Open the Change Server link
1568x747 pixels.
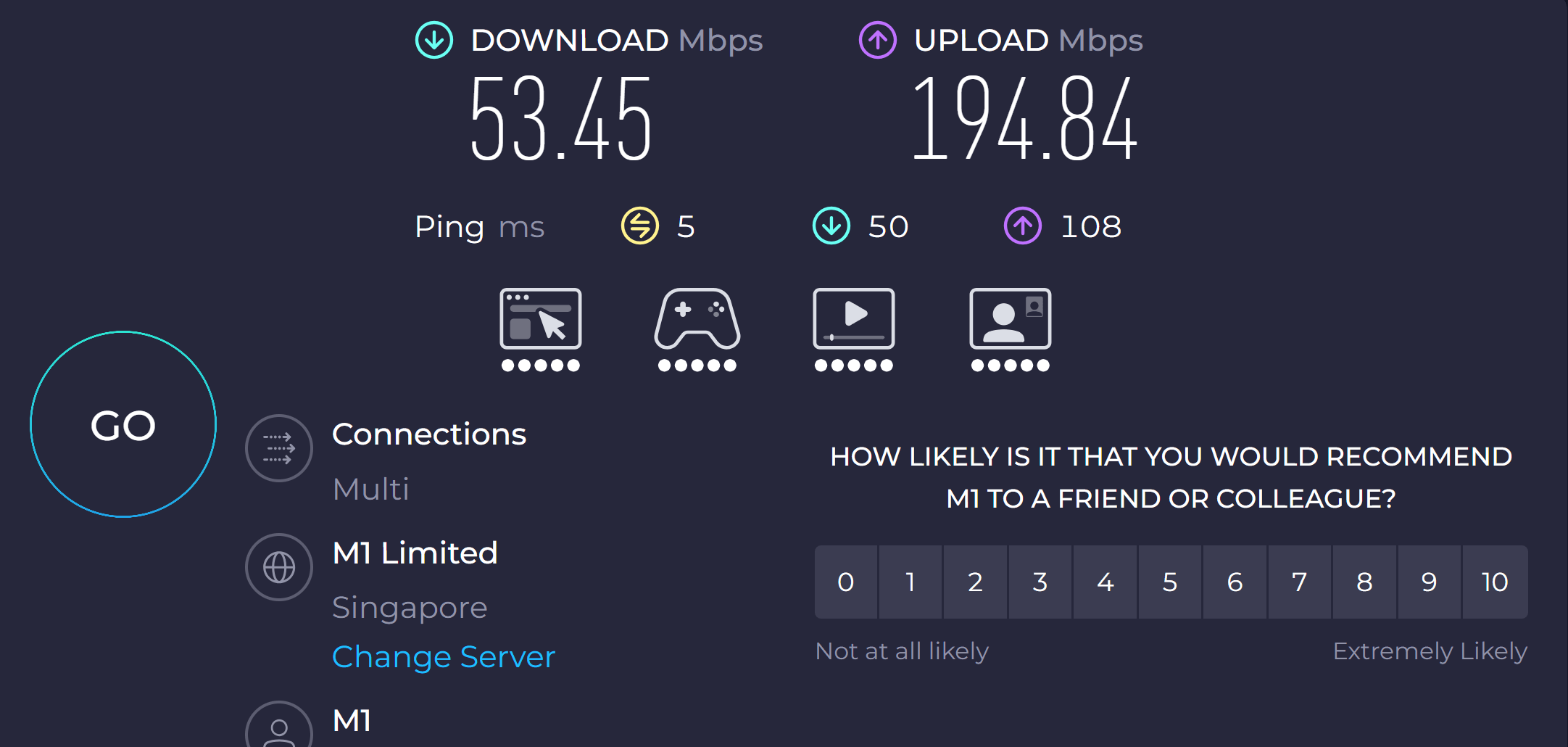(x=444, y=657)
